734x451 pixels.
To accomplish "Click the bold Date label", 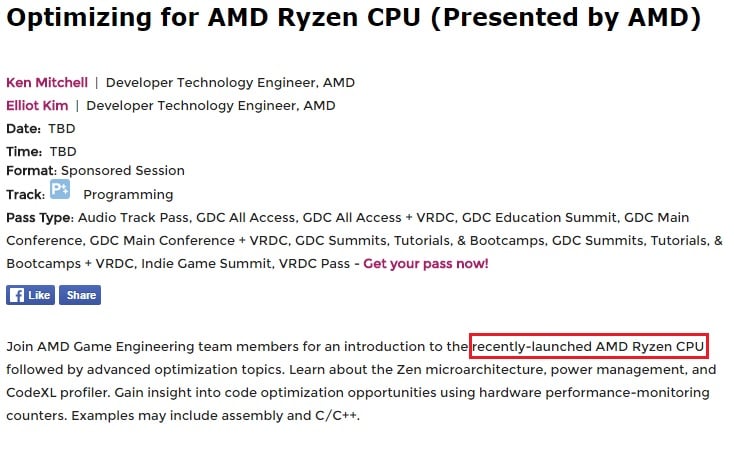I will (23, 128).
